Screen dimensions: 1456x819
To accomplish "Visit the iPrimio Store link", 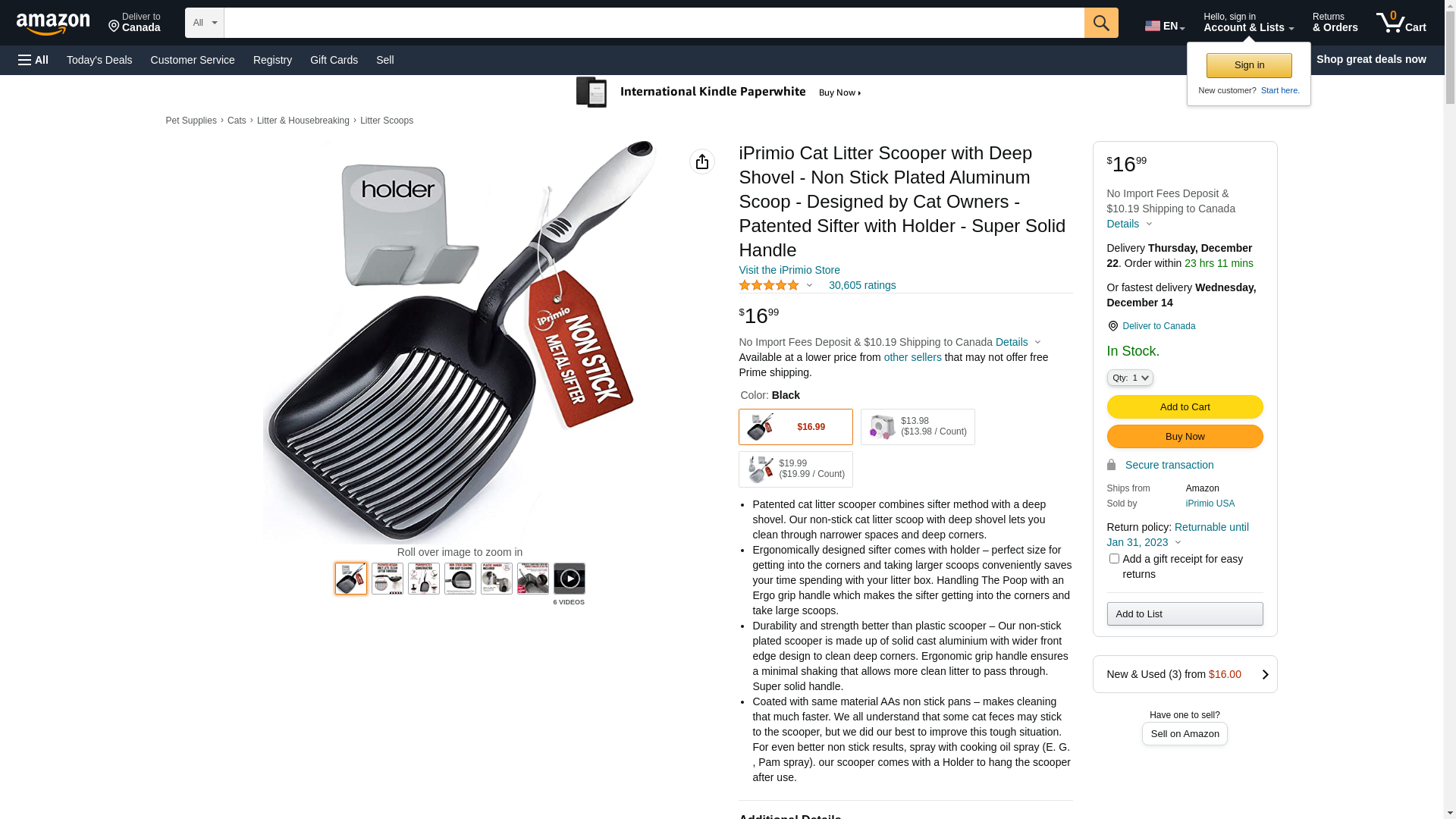I will (789, 270).
